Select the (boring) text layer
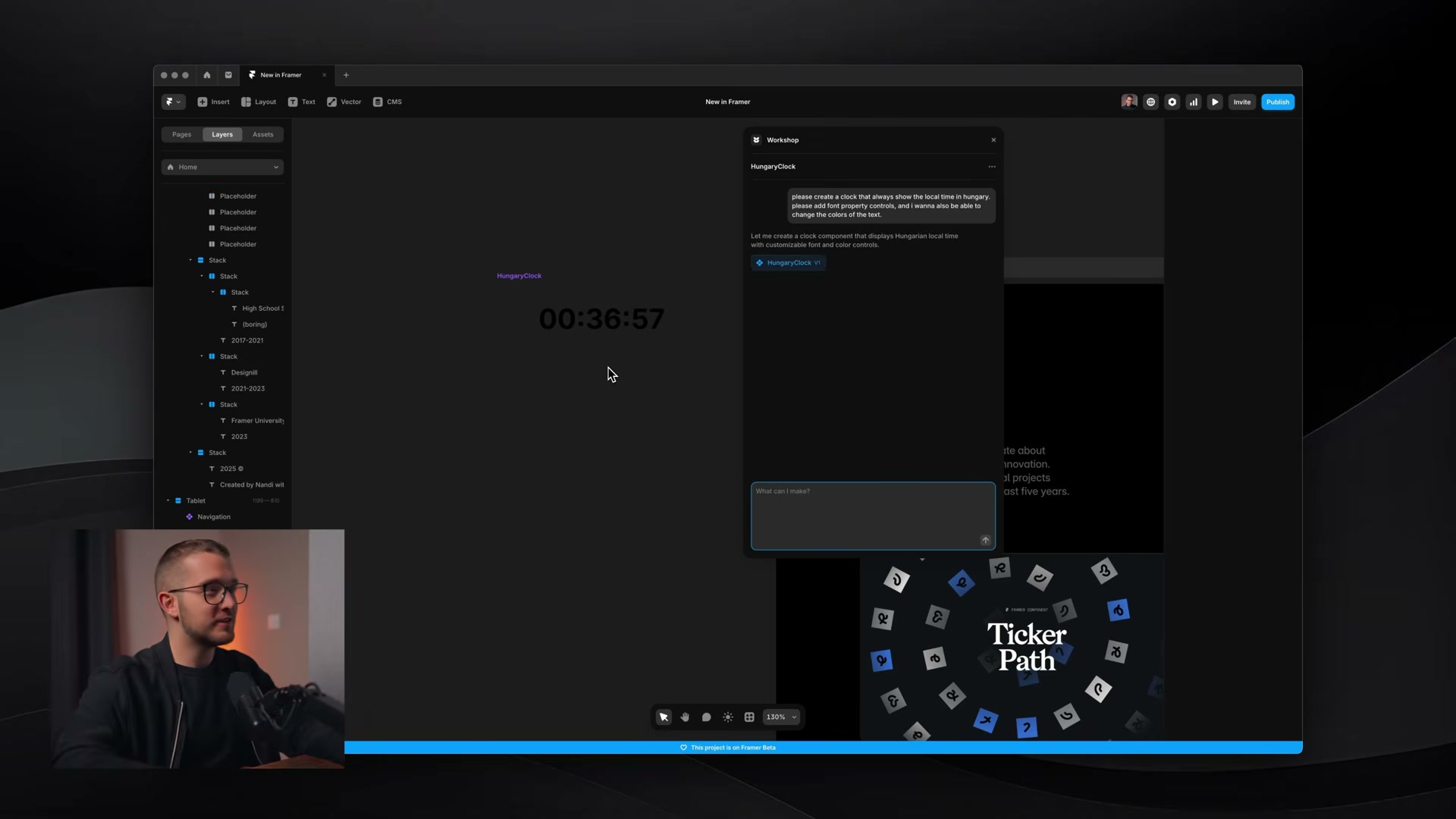The height and width of the screenshot is (819, 1456). pyautogui.click(x=254, y=325)
